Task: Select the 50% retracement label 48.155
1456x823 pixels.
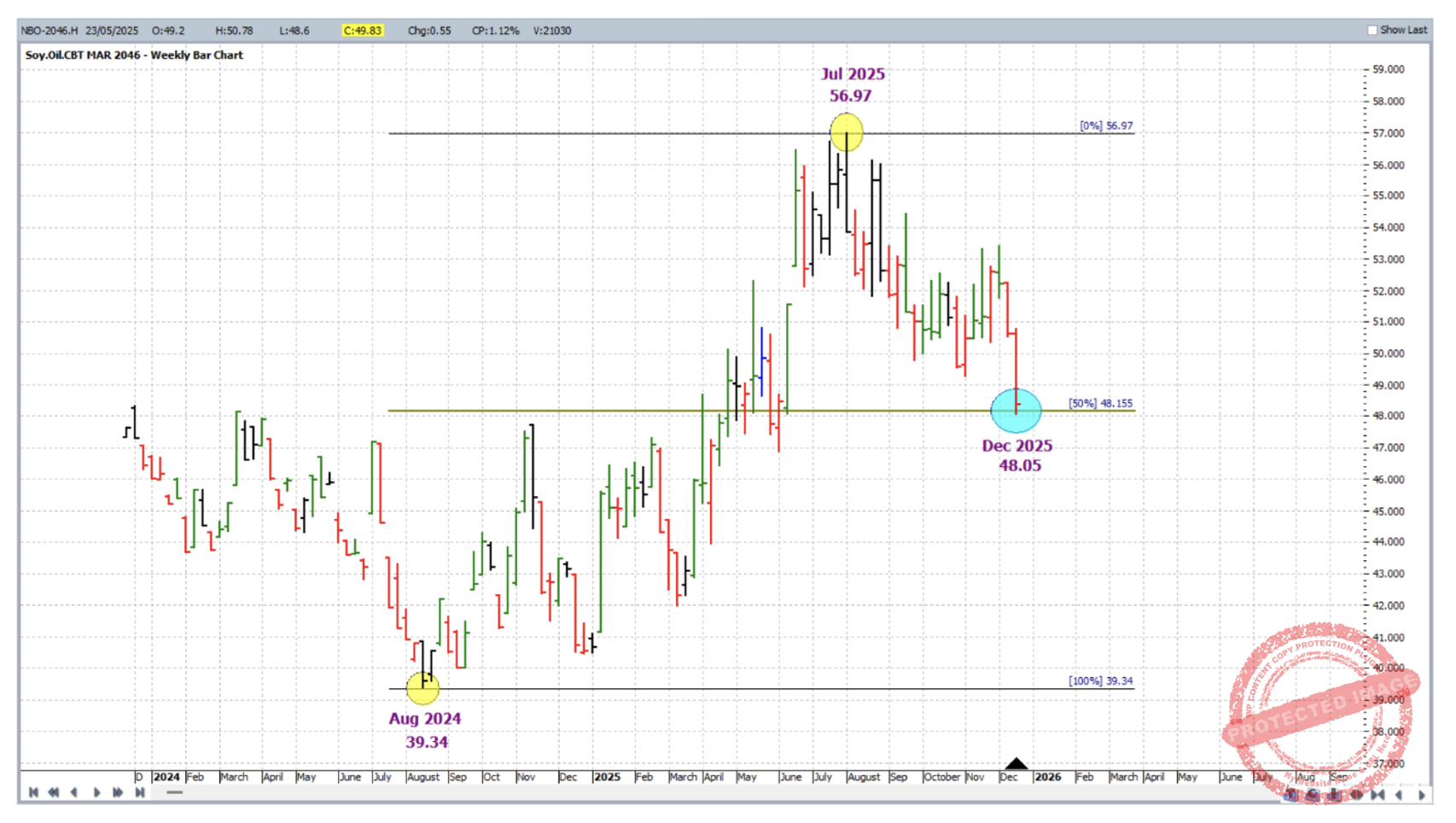Action: coord(1100,403)
